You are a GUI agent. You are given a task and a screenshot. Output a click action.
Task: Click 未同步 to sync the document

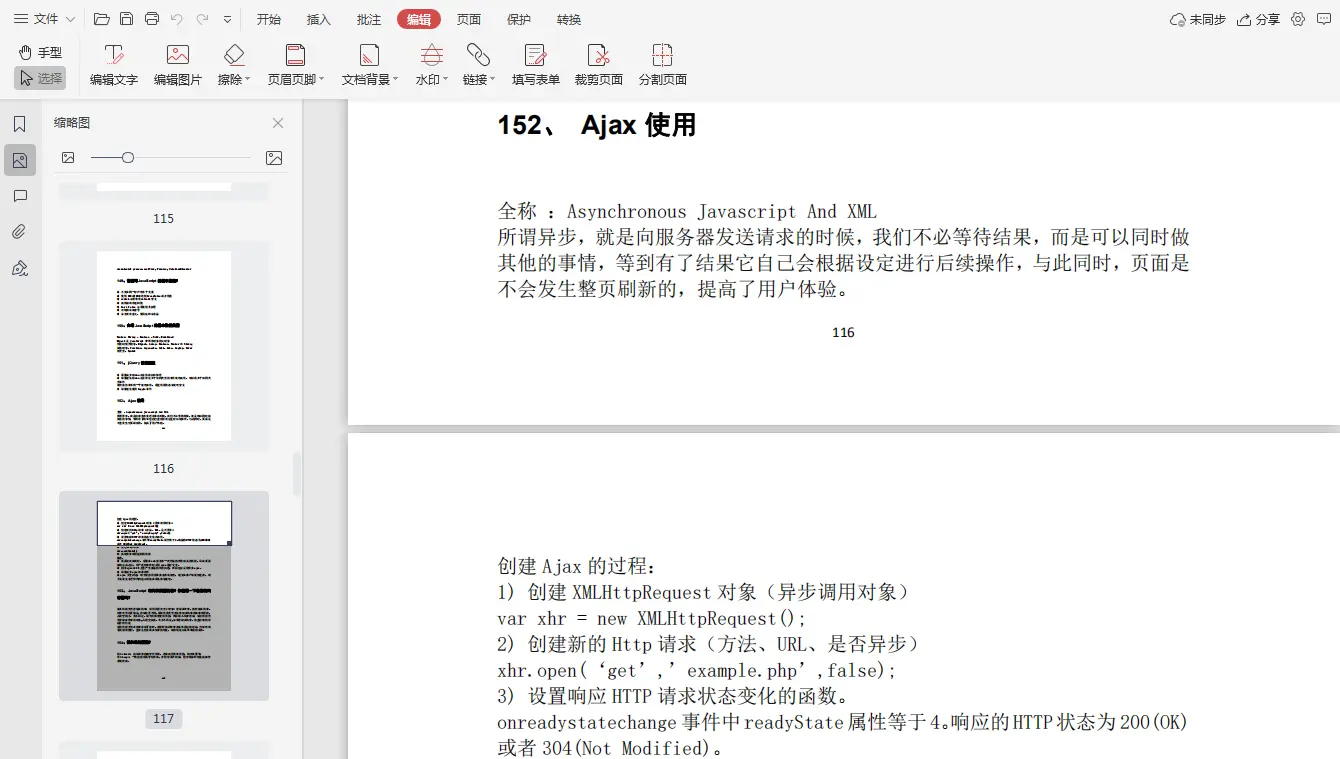1196,18
